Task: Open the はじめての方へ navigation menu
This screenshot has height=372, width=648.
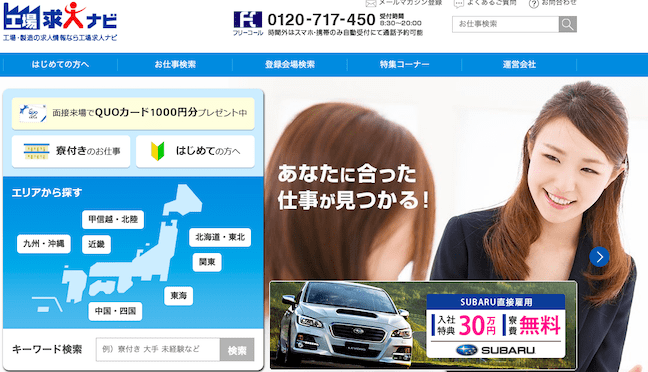Action: tap(60, 64)
